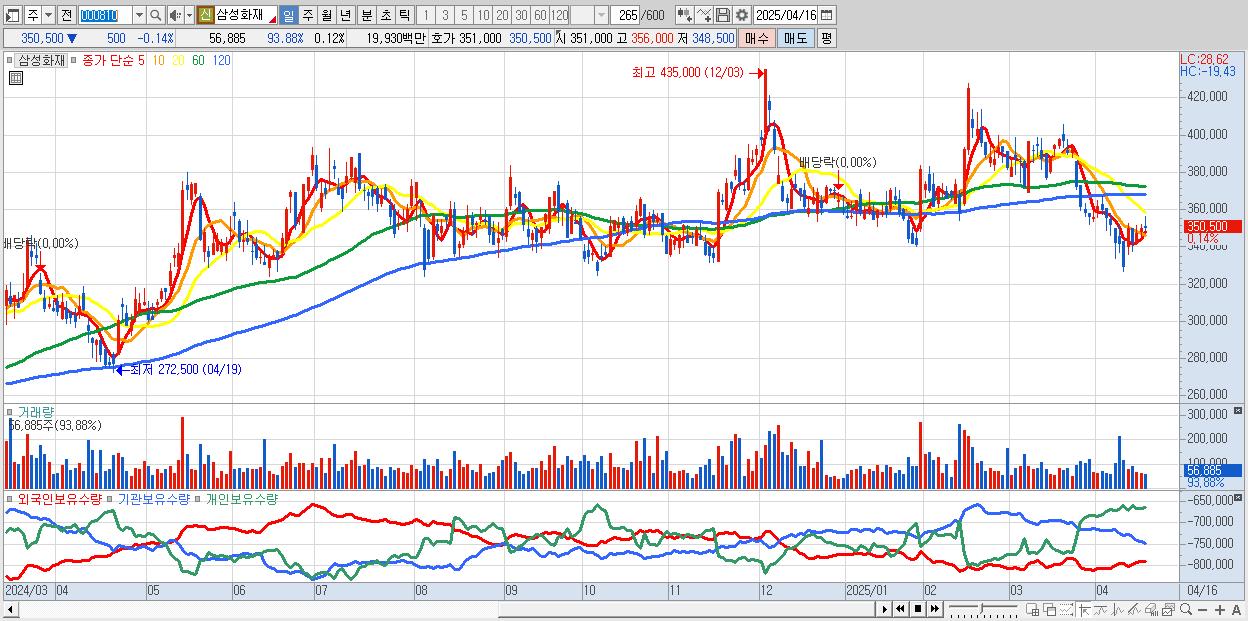Click the indicator line tool icon beside save
The width and height of the screenshot is (1248, 621).
point(704,15)
